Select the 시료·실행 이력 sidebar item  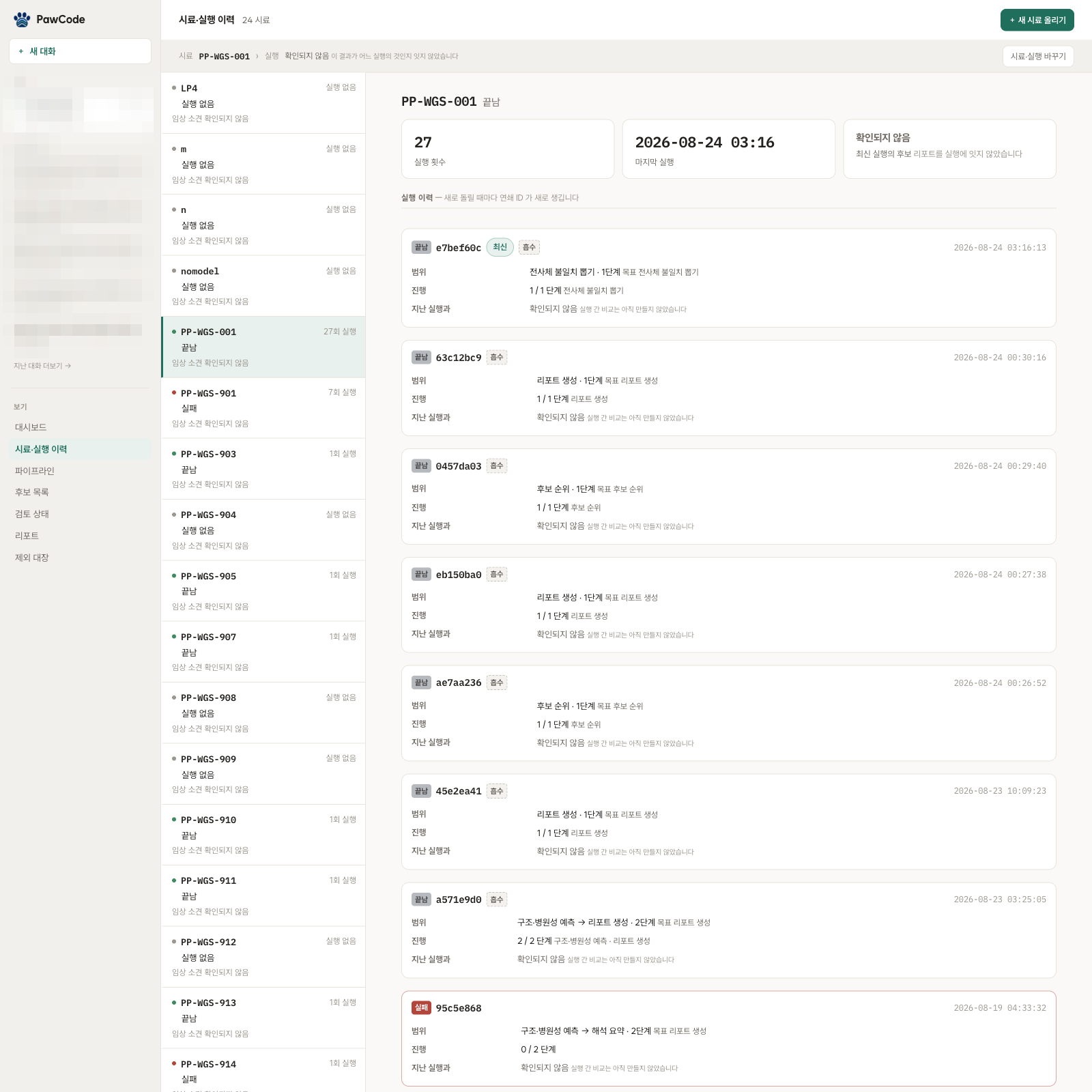(x=80, y=449)
